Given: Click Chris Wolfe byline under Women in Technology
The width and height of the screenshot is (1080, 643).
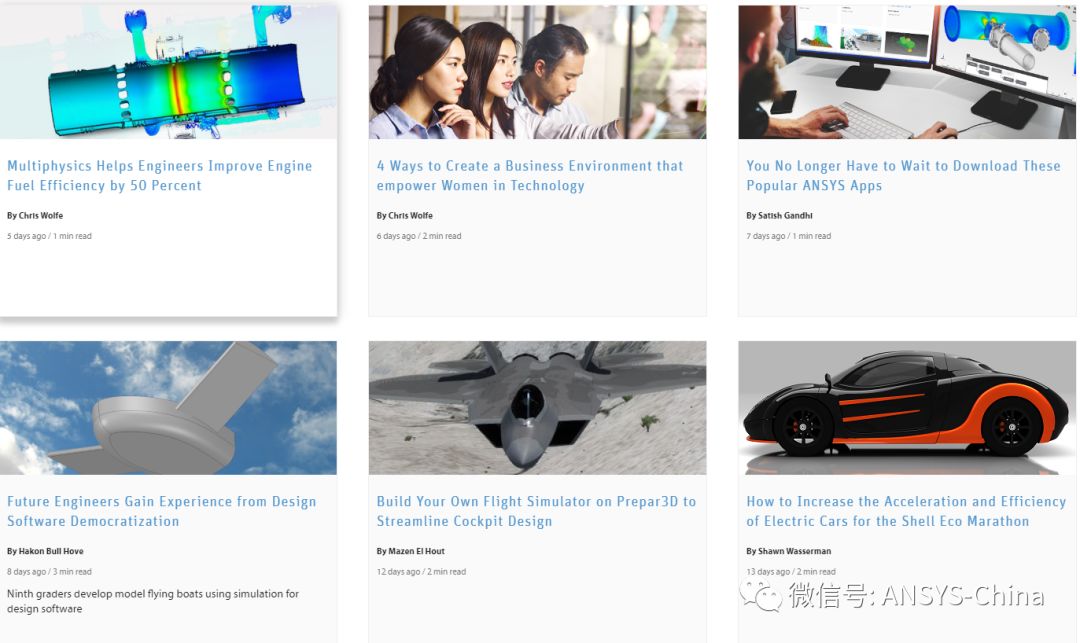Looking at the screenshot, I should (404, 215).
